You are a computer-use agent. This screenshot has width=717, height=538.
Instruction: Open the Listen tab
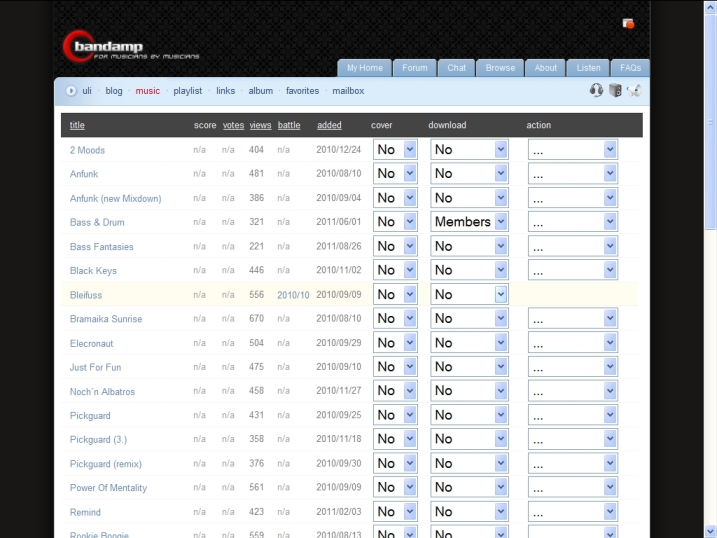point(588,68)
